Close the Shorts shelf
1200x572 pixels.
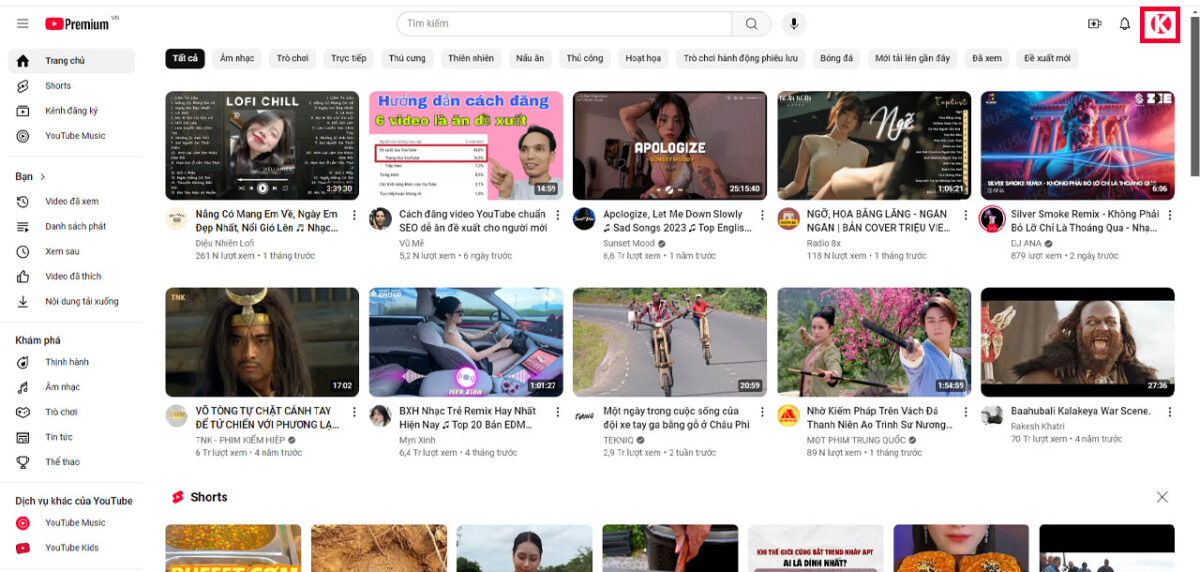[x=1162, y=497]
